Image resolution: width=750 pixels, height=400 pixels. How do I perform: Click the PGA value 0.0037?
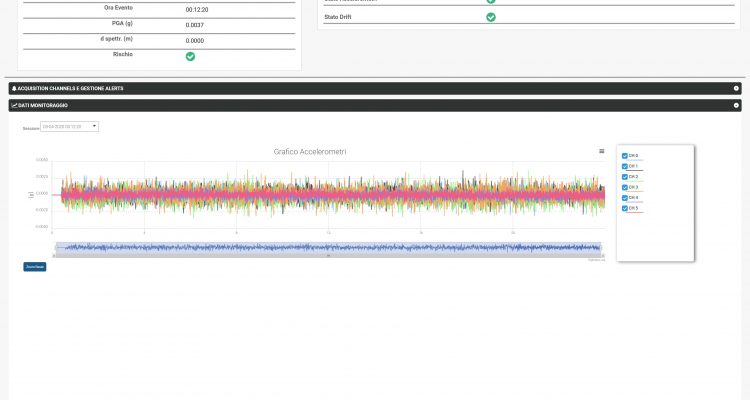(195, 25)
